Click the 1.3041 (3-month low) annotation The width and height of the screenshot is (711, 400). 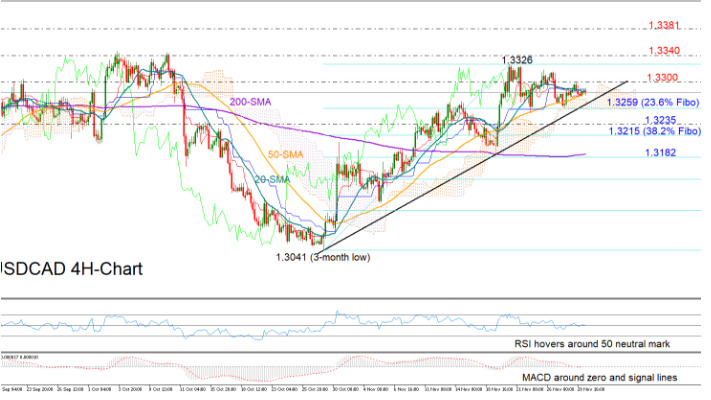pyautogui.click(x=323, y=257)
